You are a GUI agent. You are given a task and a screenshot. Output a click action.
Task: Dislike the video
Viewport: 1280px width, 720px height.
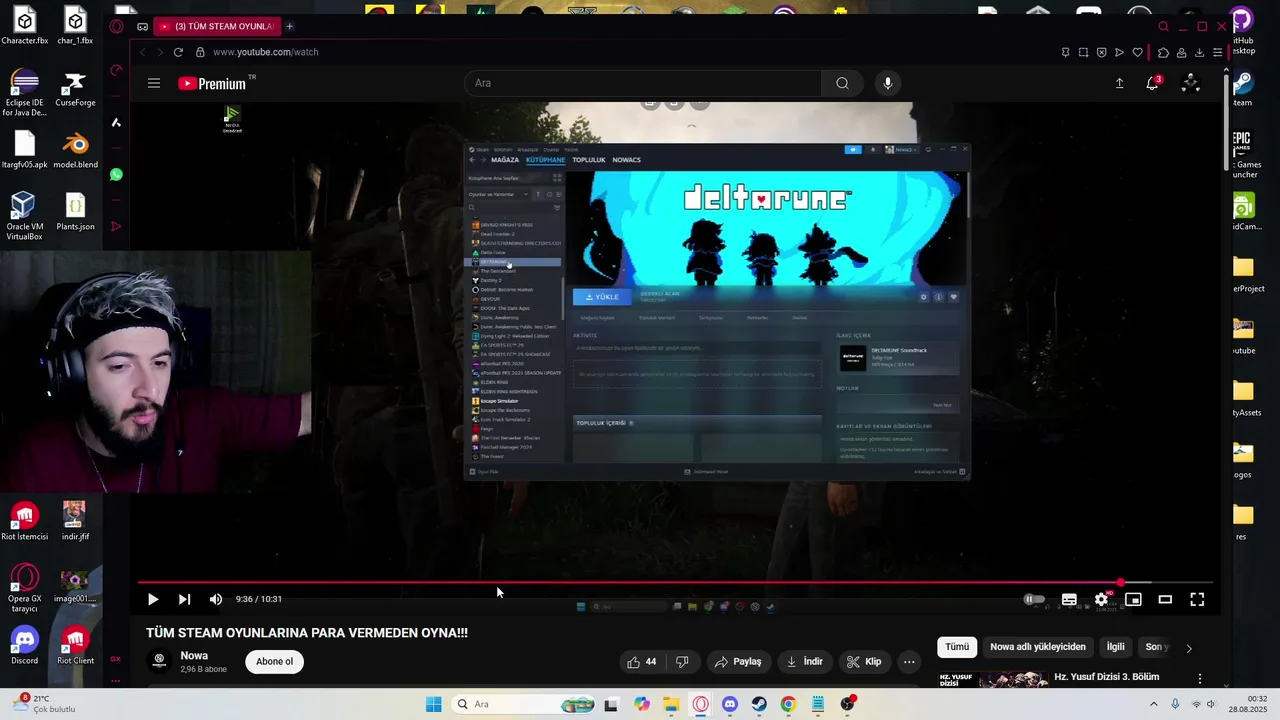682,661
